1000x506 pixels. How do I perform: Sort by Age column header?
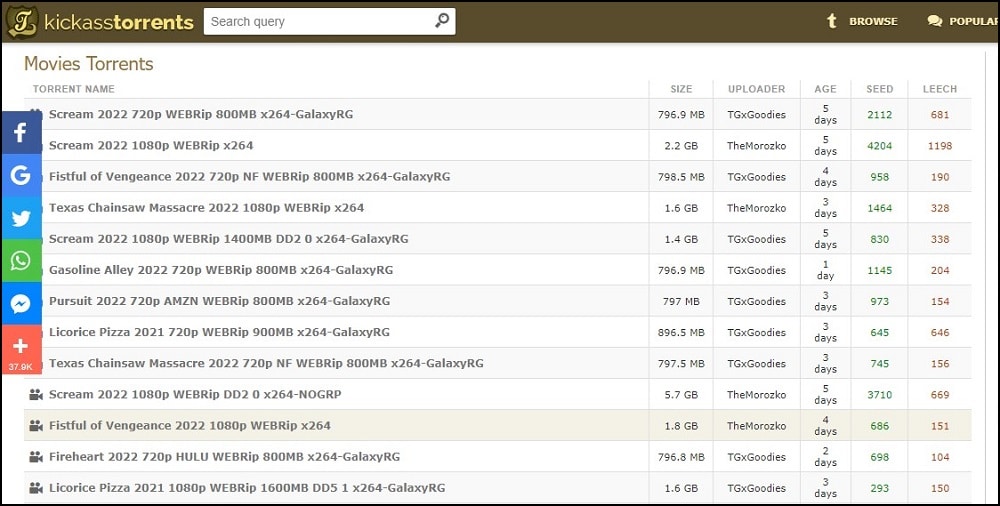(825, 89)
